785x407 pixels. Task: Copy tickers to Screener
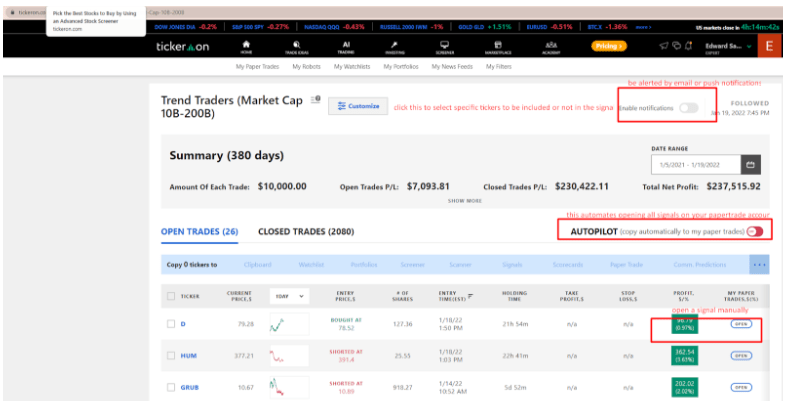[x=413, y=264]
